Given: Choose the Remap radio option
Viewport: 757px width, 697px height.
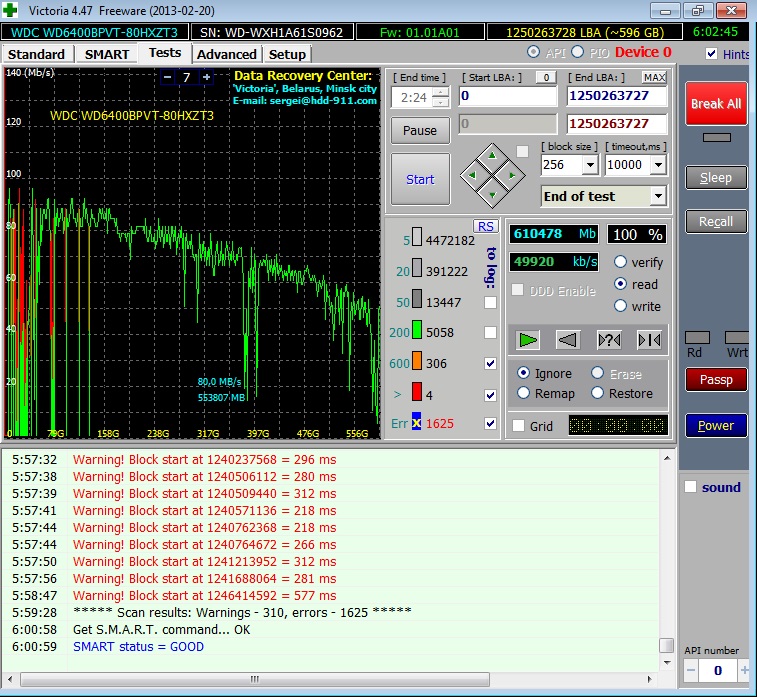Looking at the screenshot, I should point(523,393).
